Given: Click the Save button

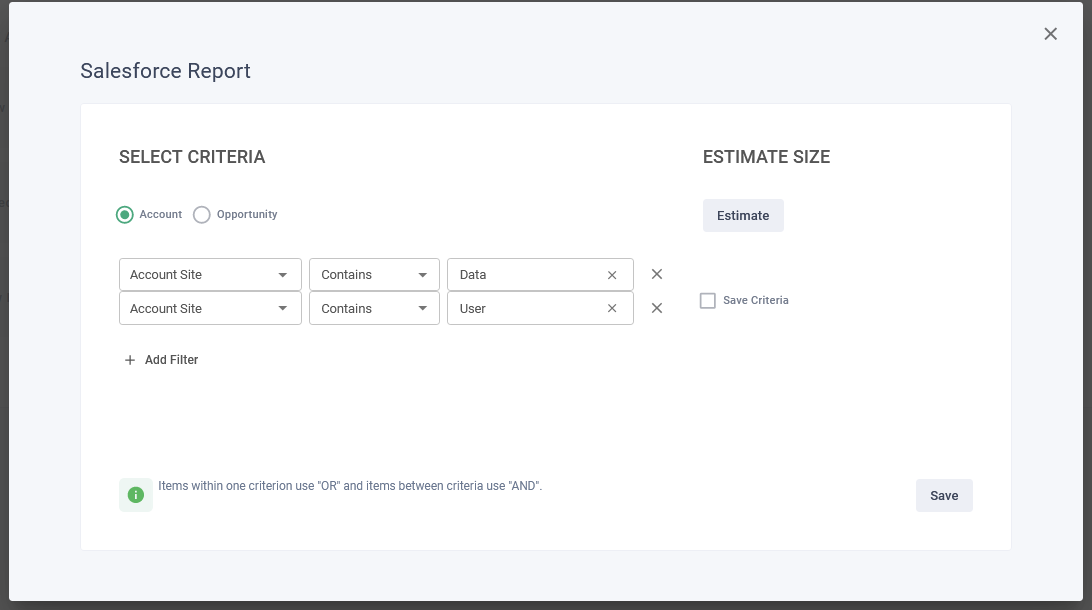Looking at the screenshot, I should tap(944, 495).
